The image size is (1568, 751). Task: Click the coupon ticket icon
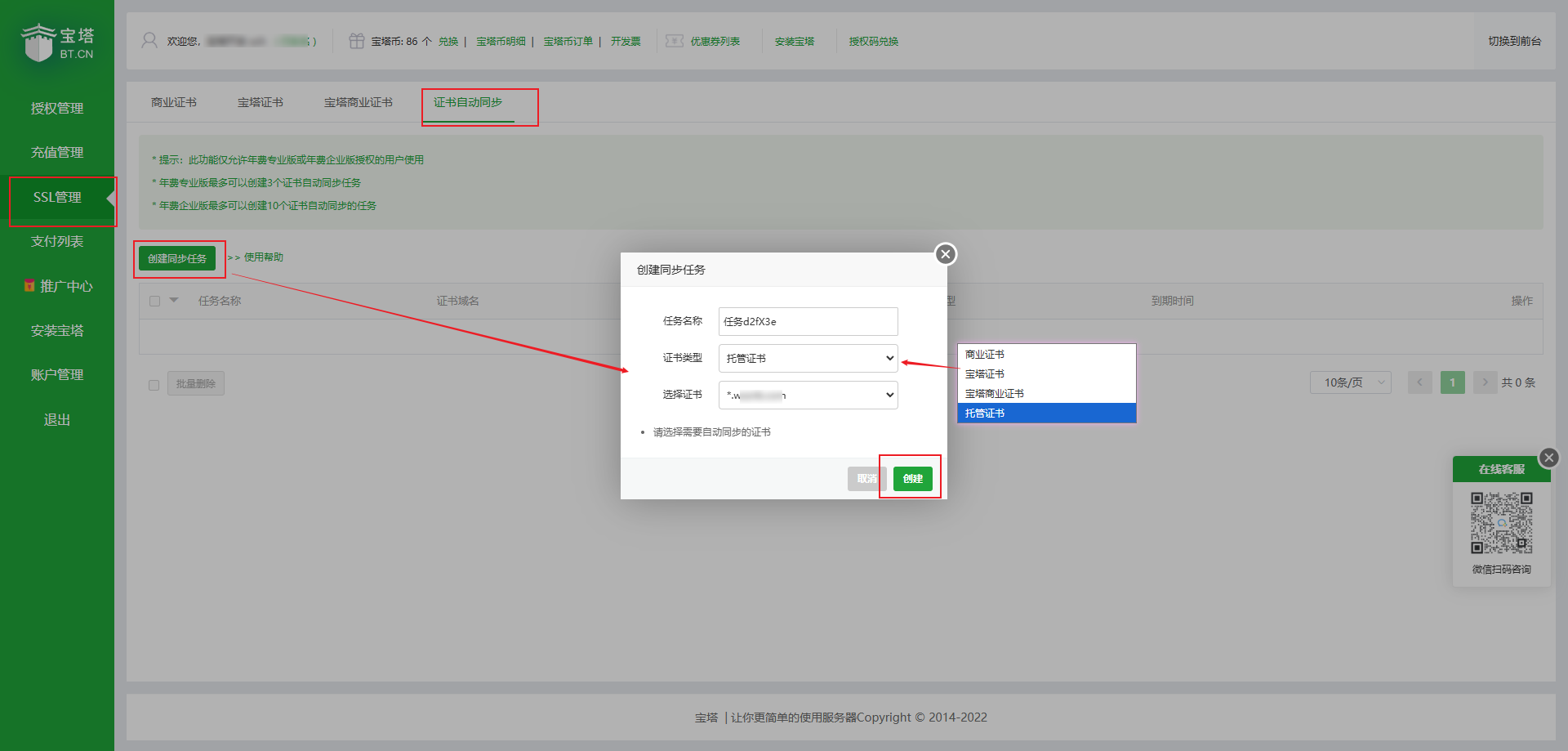(675, 41)
